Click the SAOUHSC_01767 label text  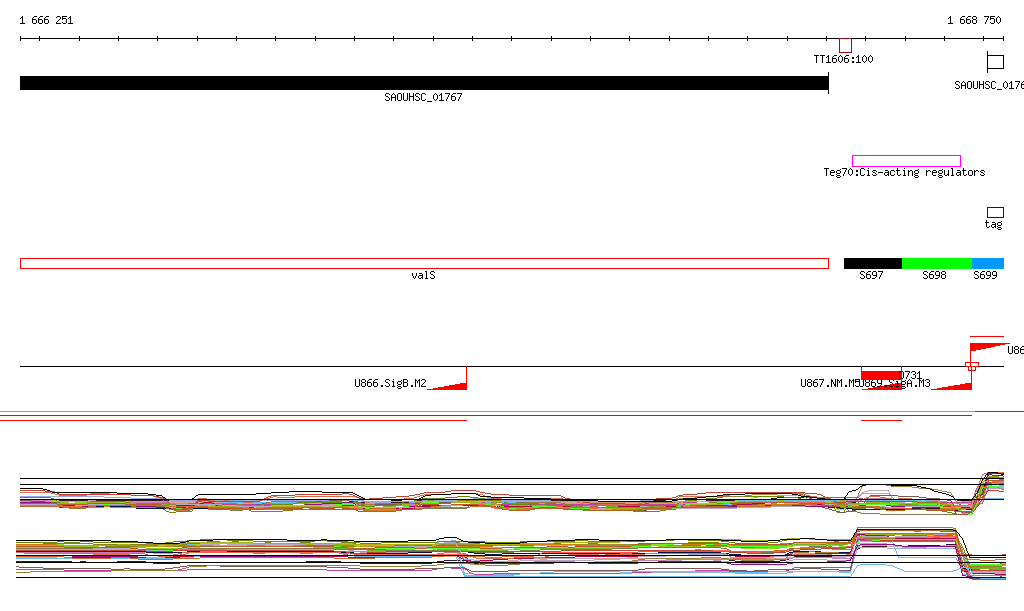[423, 97]
